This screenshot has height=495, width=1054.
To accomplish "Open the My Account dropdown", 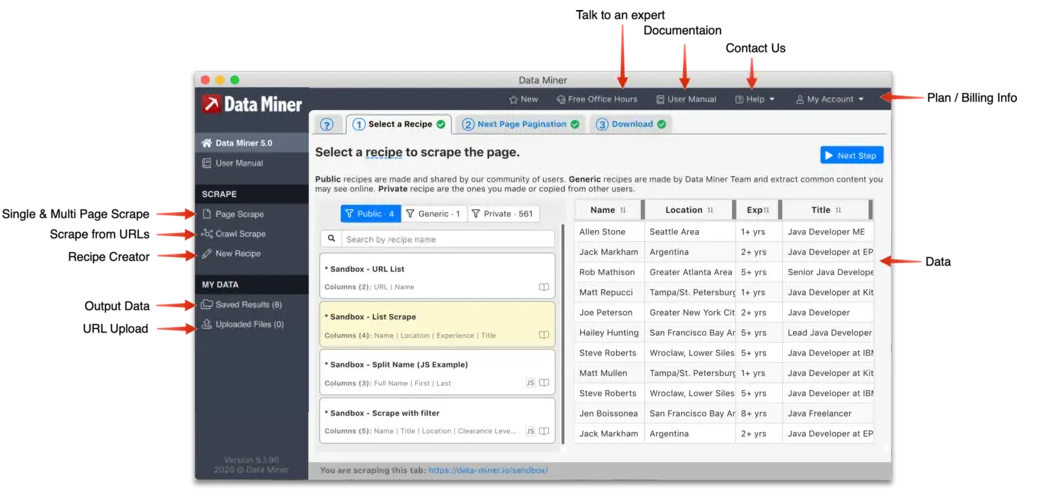I will [830, 99].
